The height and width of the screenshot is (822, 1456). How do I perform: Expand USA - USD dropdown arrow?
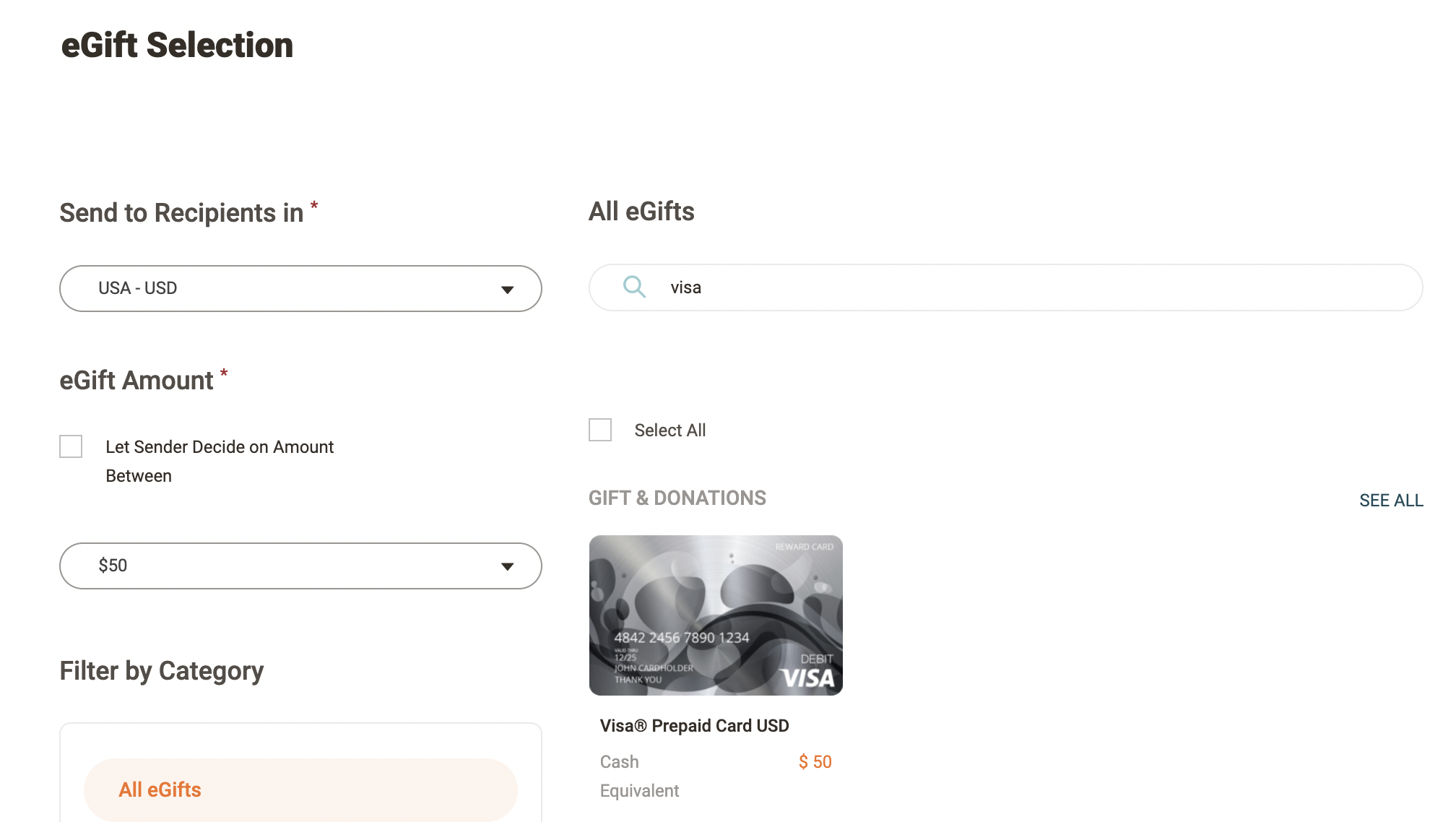tap(507, 290)
